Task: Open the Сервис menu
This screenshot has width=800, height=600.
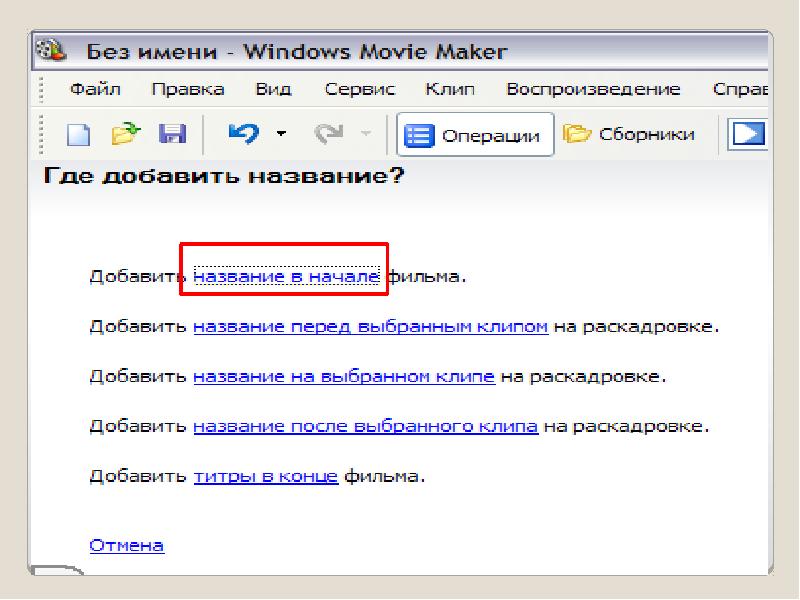Action: coord(360,89)
